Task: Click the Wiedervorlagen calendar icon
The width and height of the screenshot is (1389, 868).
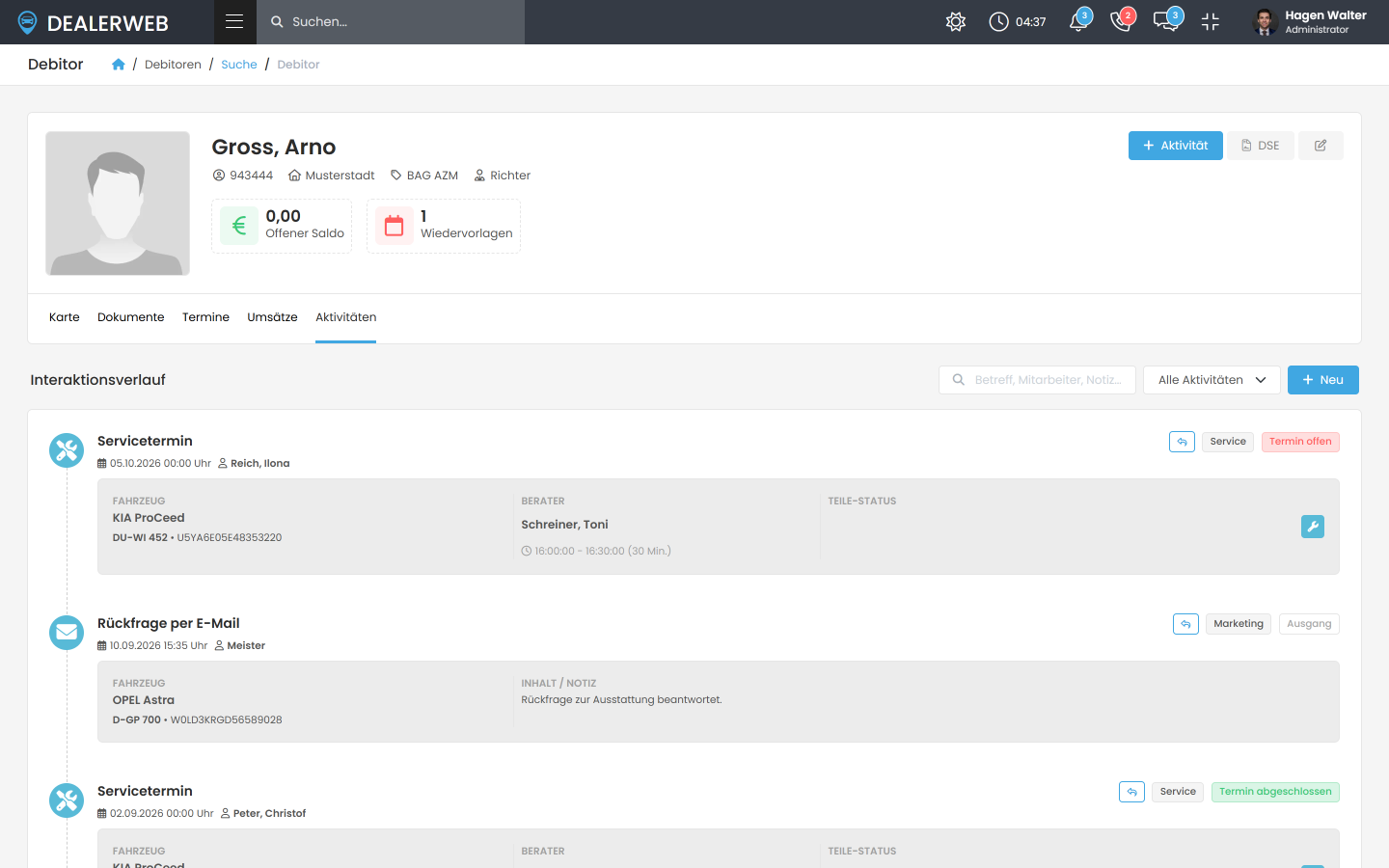Action: (x=395, y=226)
